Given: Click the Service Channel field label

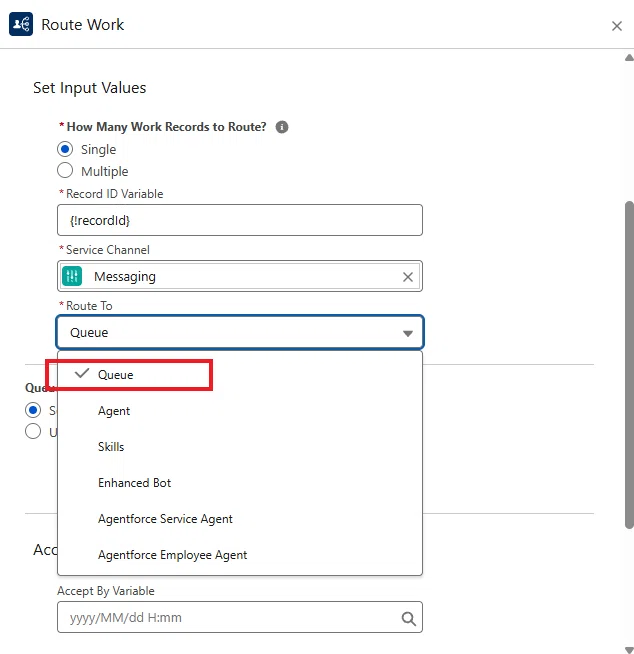Looking at the screenshot, I should tap(108, 250).
